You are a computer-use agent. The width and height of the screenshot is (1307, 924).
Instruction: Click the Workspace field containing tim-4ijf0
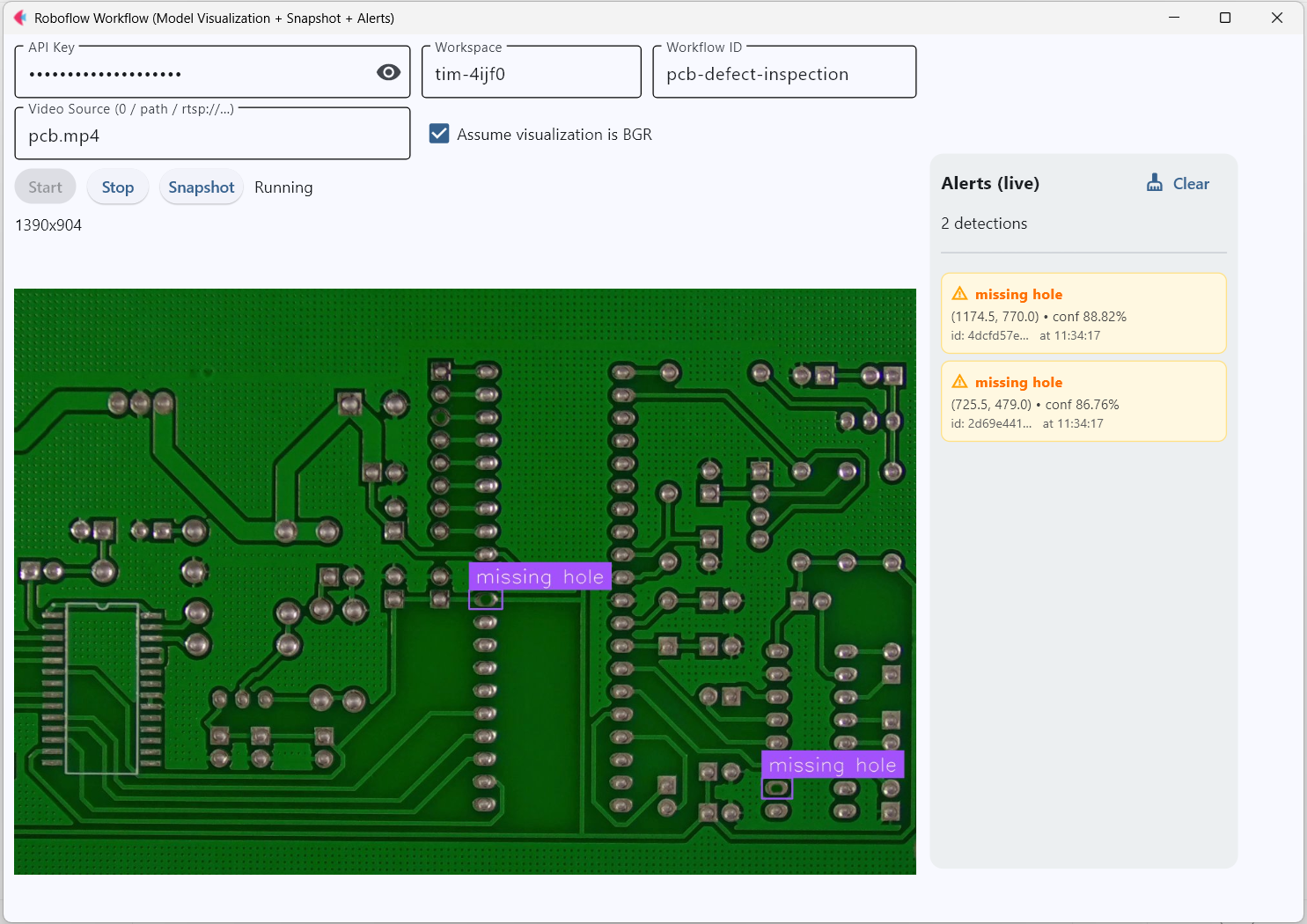[531, 74]
